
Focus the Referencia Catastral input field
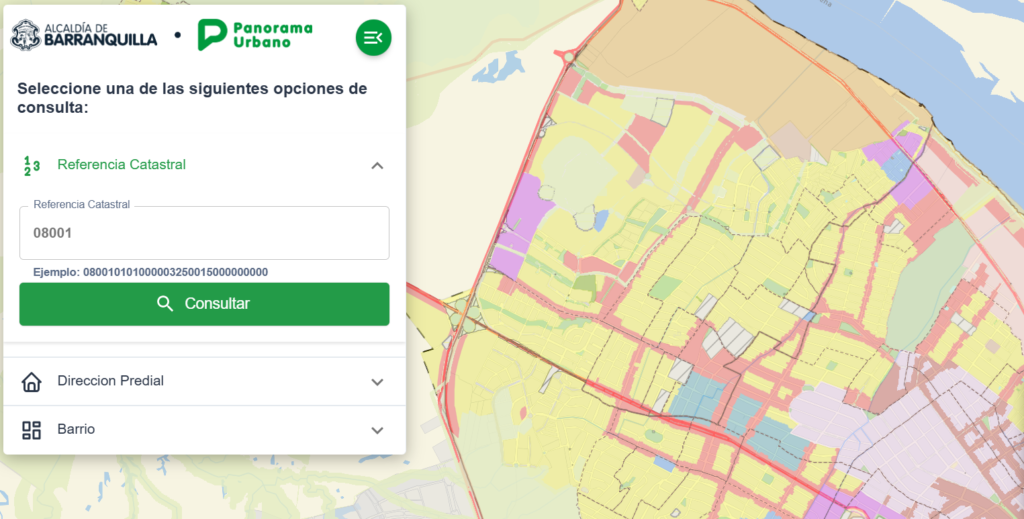pyautogui.click(x=204, y=233)
